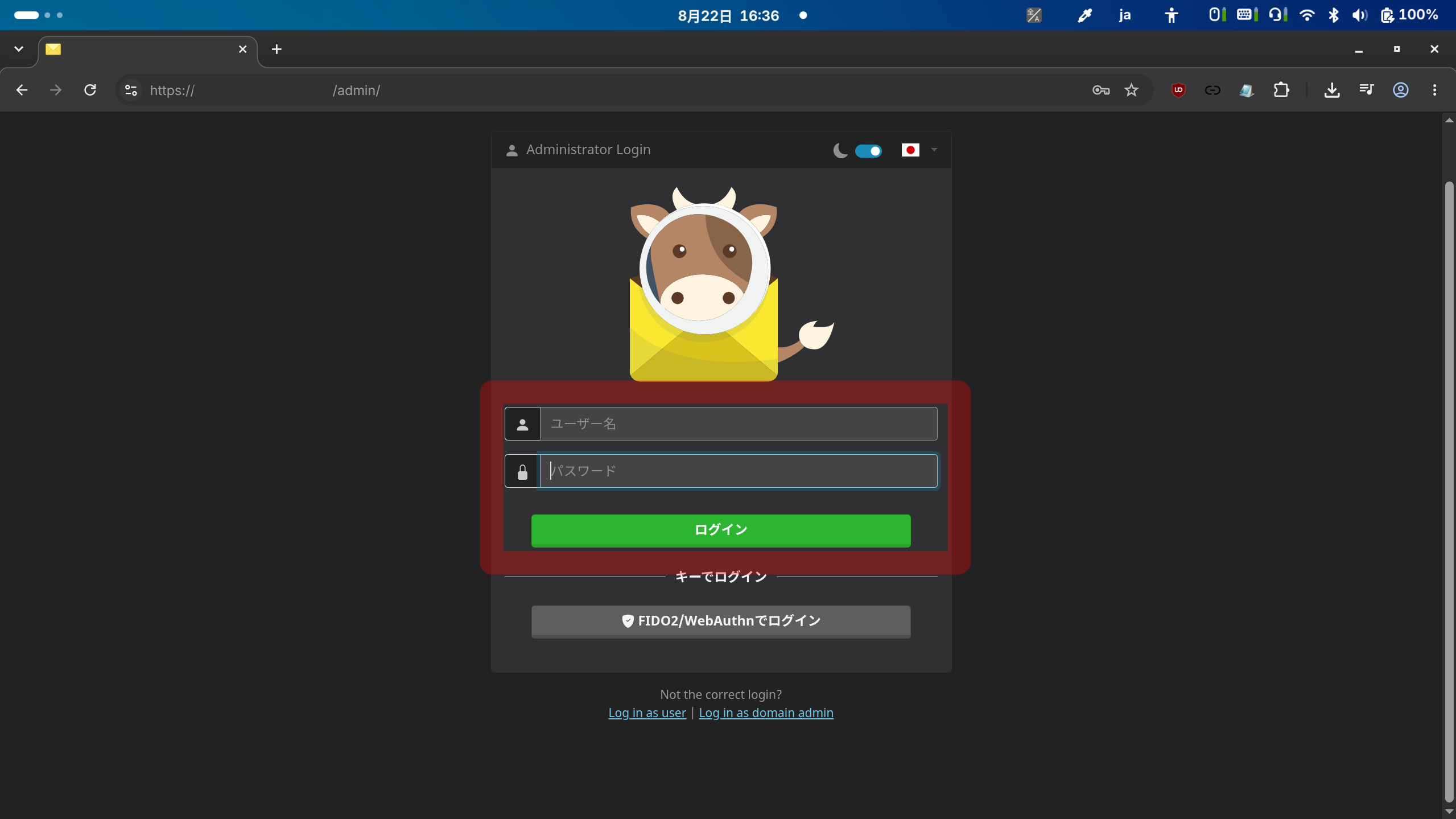
Task: Show browser downloads
Action: click(x=1332, y=90)
